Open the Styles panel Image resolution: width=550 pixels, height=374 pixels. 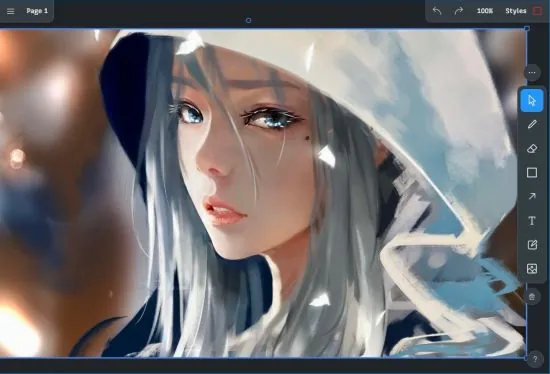click(x=516, y=11)
